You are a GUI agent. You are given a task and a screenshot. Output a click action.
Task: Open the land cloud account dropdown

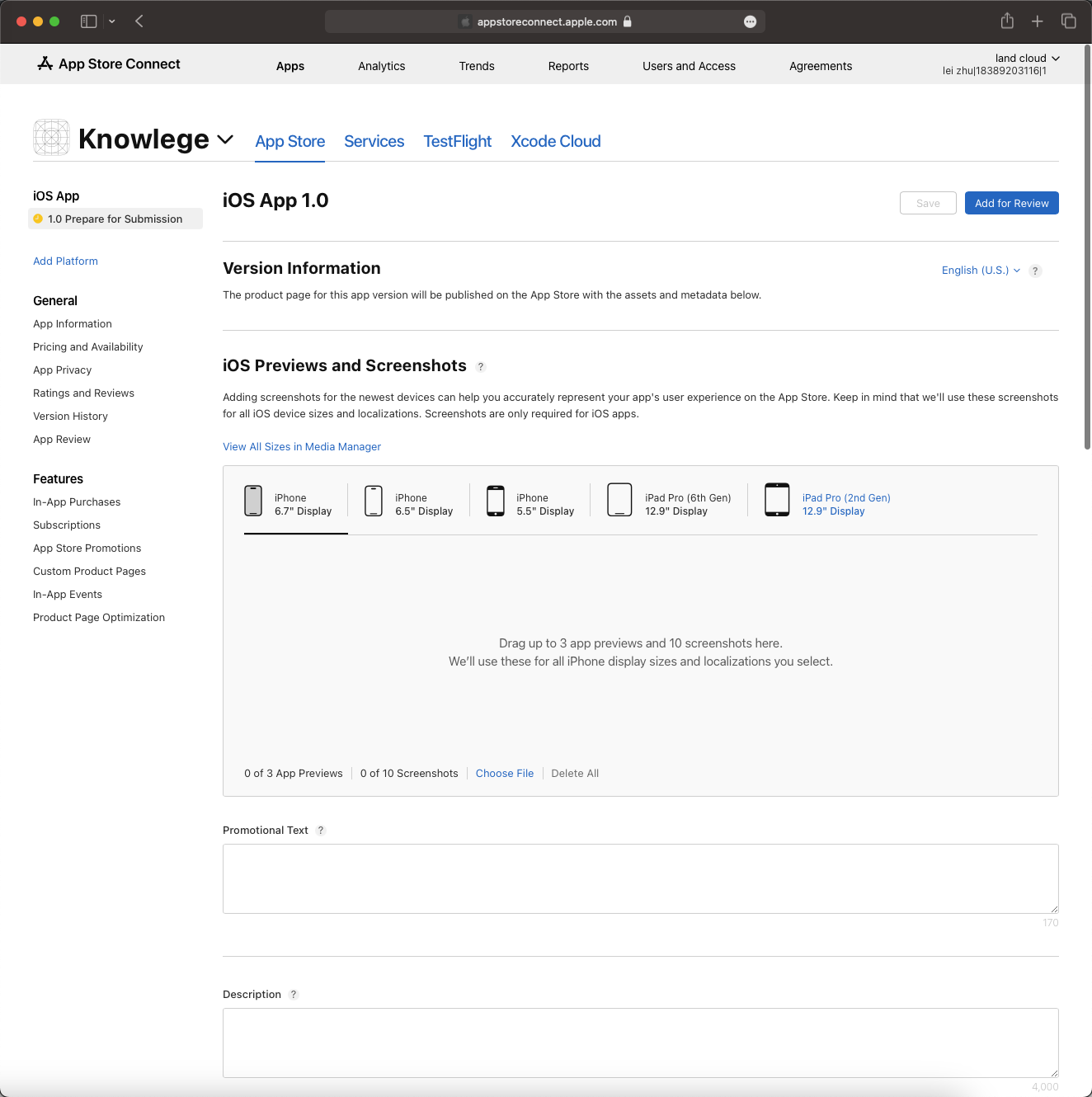click(1027, 59)
